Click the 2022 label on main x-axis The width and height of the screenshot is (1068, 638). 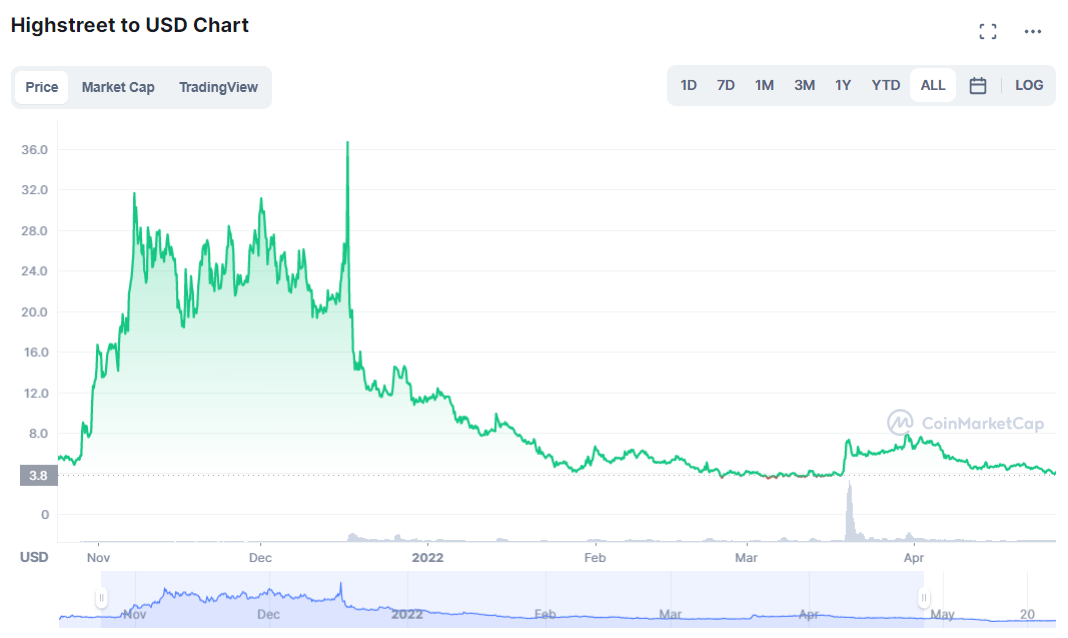[x=427, y=558]
